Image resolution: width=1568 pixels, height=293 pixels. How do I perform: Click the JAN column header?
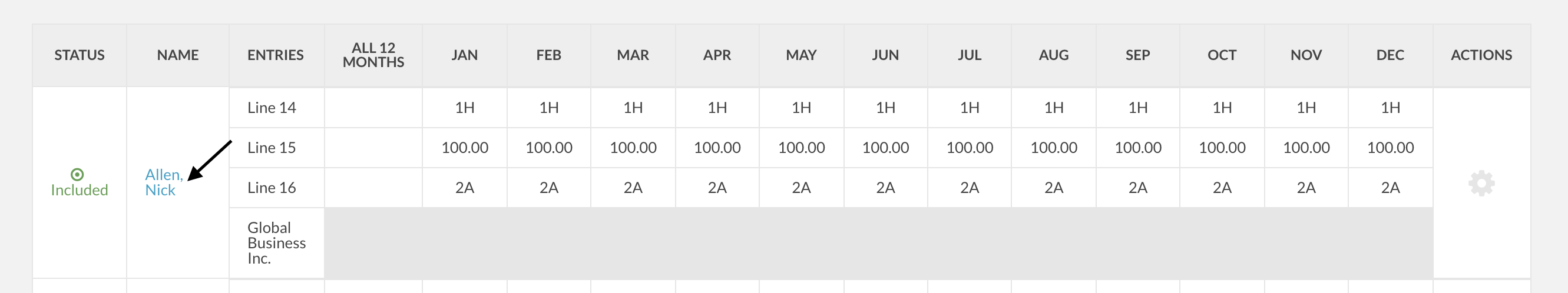click(x=464, y=55)
